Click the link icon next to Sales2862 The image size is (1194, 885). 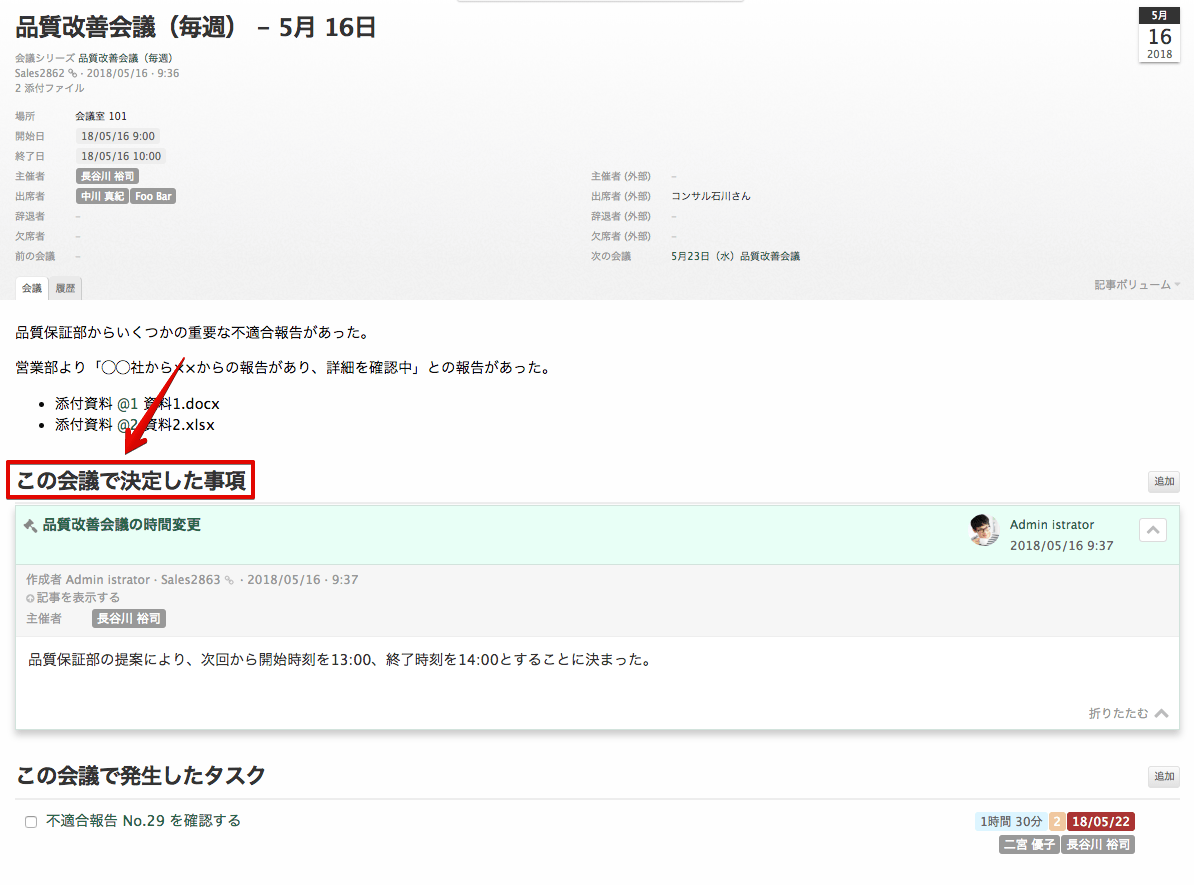[72, 74]
